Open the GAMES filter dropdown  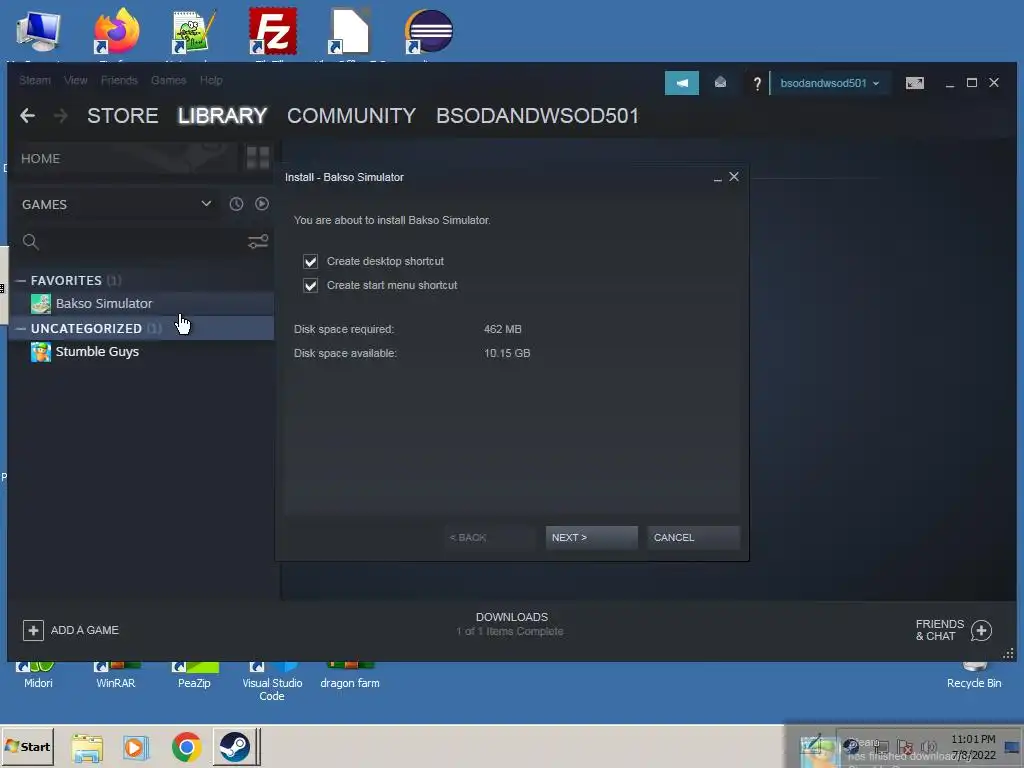[116, 204]
